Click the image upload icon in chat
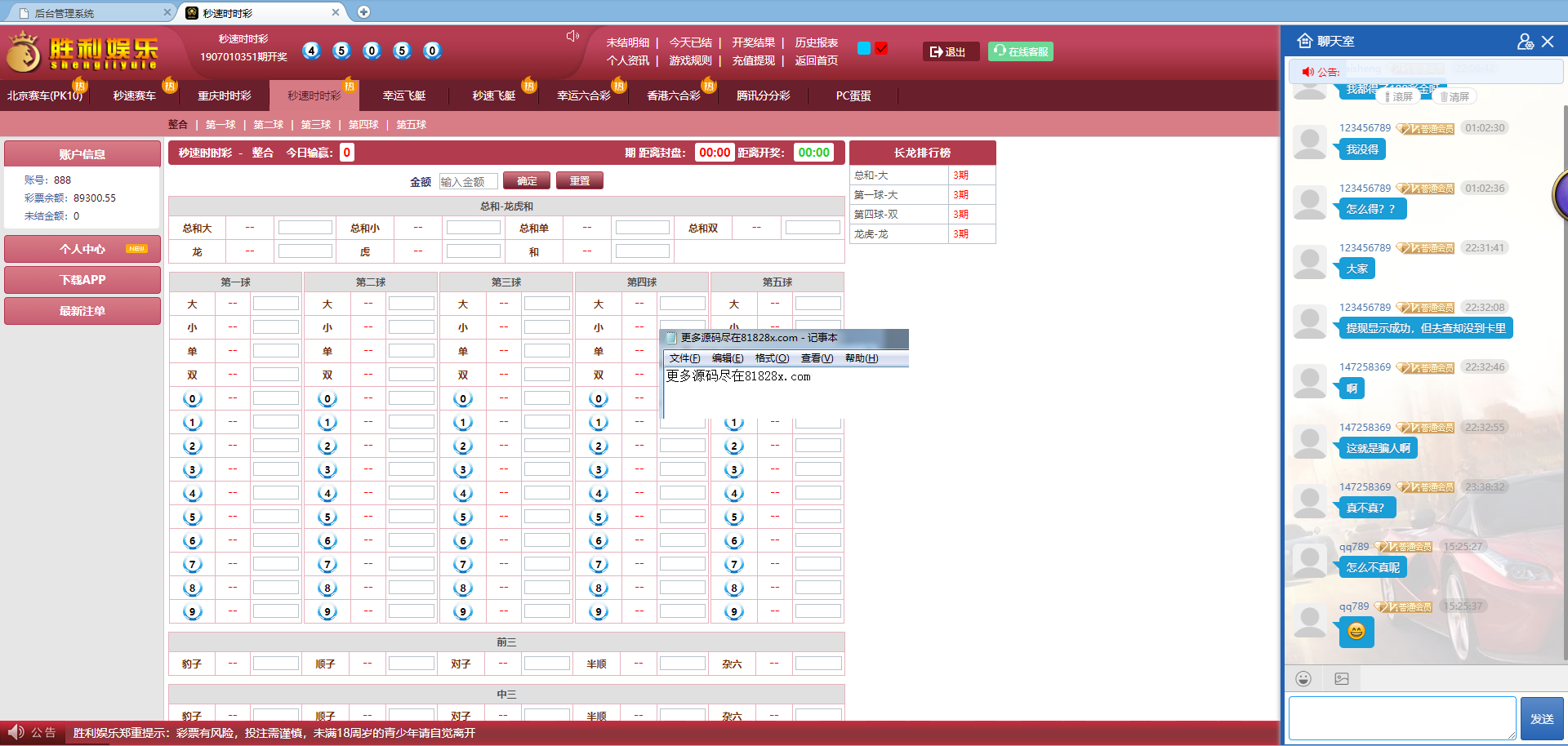 [1342, 678]
